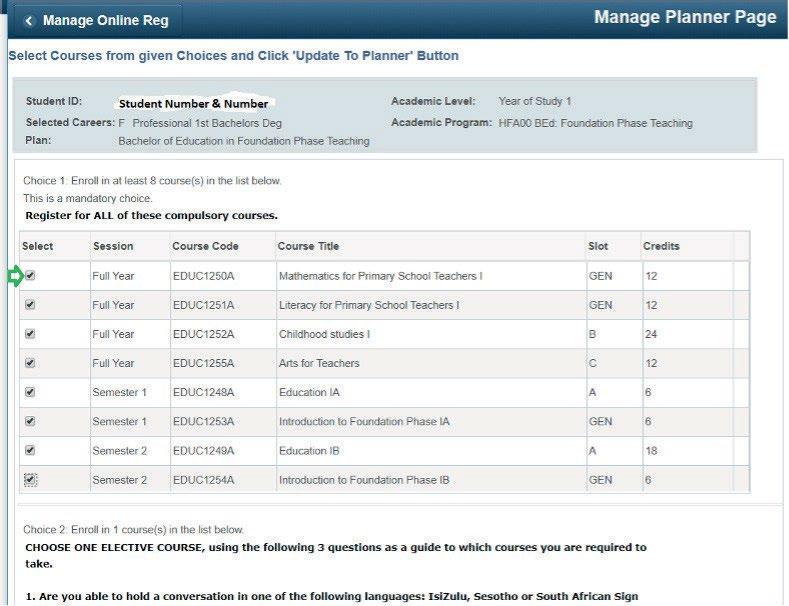Click the back chevron beside Manage Online Reg
789x606 pixels.
29,21
